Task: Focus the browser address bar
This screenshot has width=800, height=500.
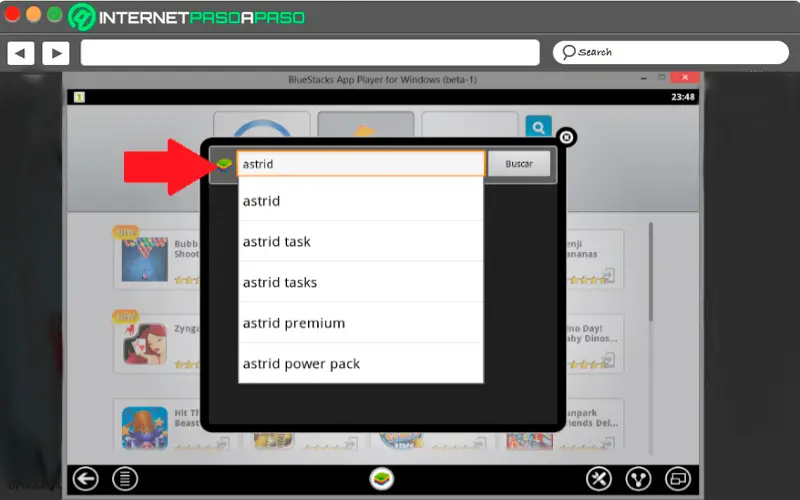Action: [310, 53]
